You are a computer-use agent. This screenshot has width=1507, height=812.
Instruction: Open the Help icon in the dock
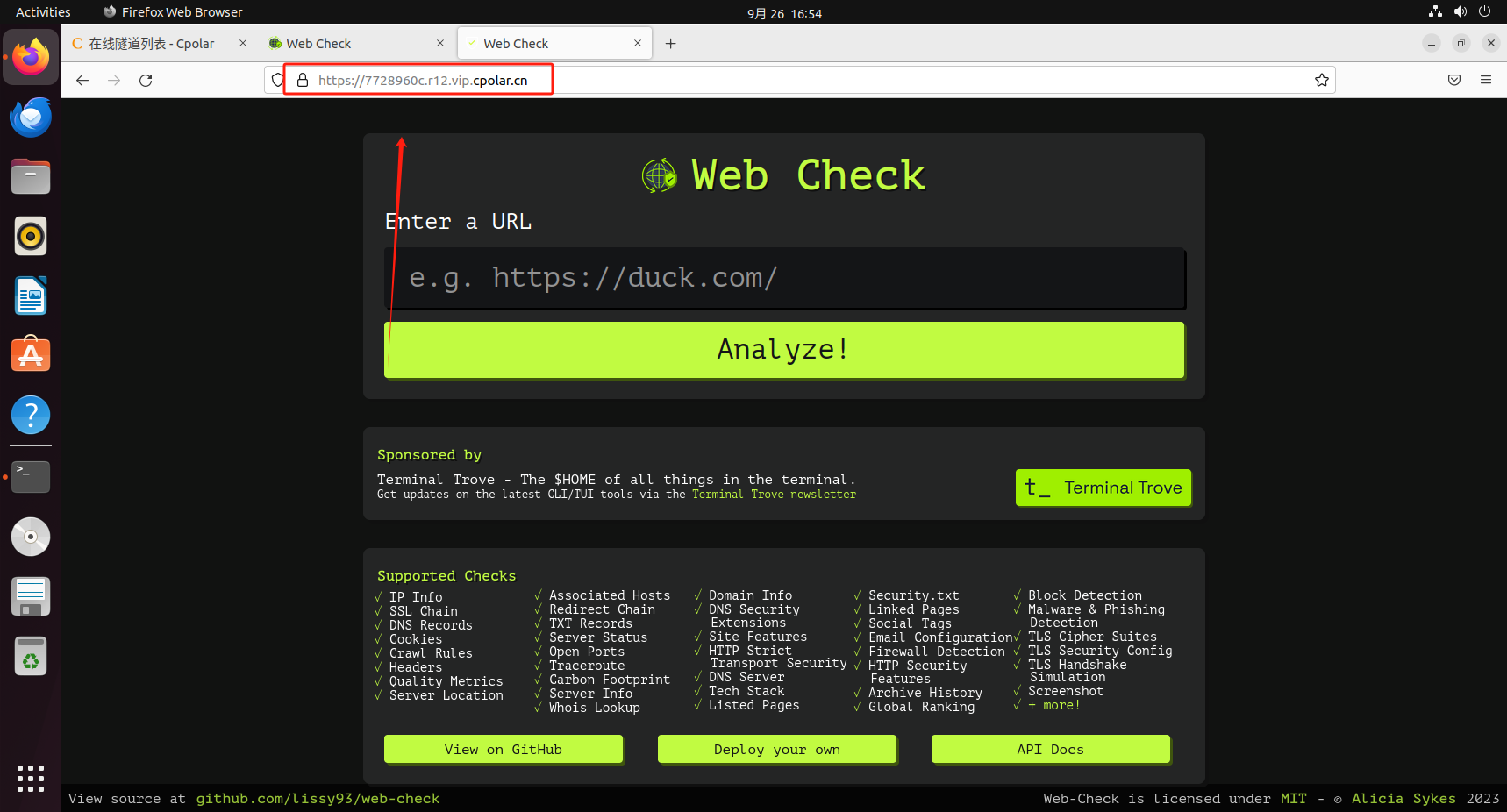(31, 415)
